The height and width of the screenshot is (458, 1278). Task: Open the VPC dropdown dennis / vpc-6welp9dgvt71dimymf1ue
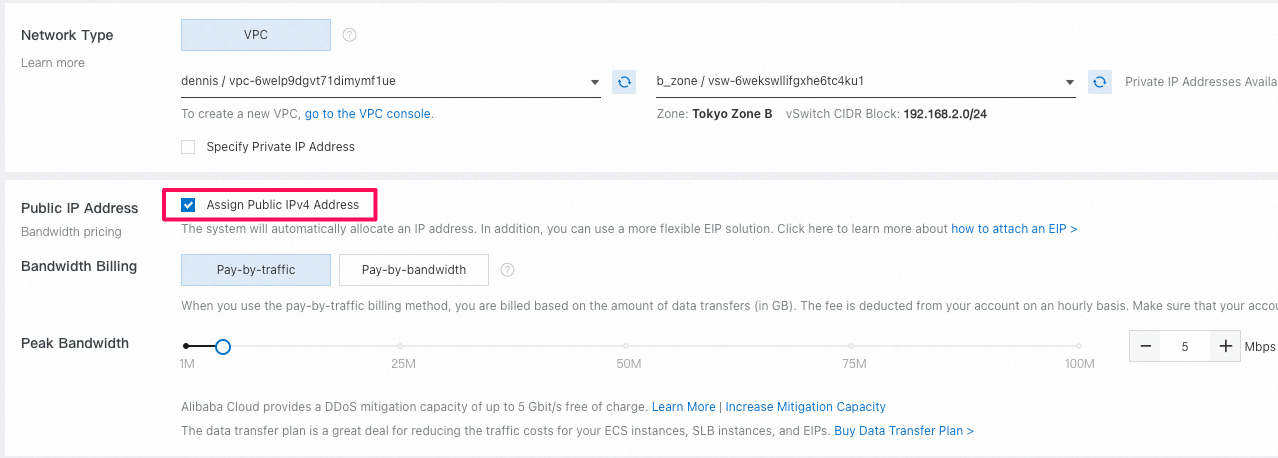[391, 81]
